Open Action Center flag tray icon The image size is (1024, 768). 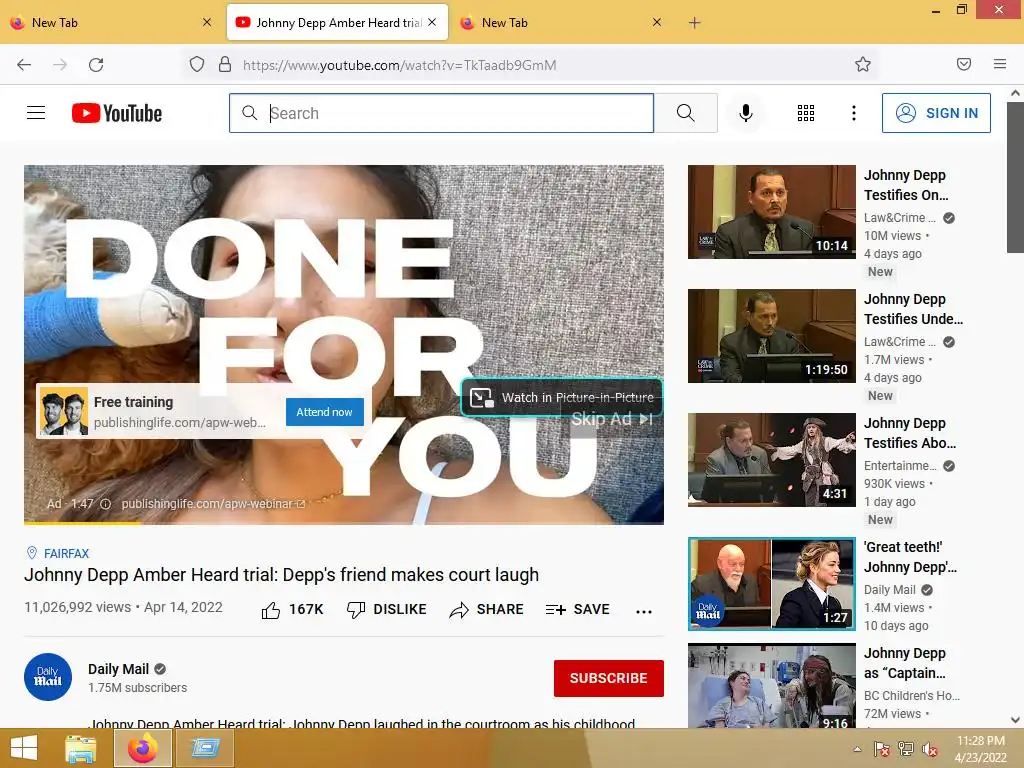pos(882,749)
